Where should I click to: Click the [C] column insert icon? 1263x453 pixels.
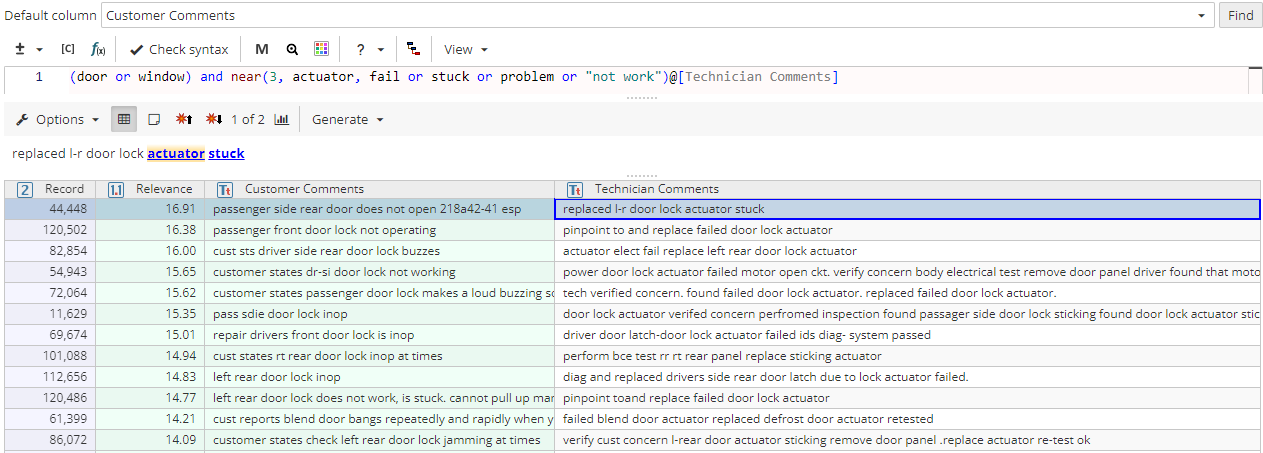click(x=68, y=49)
